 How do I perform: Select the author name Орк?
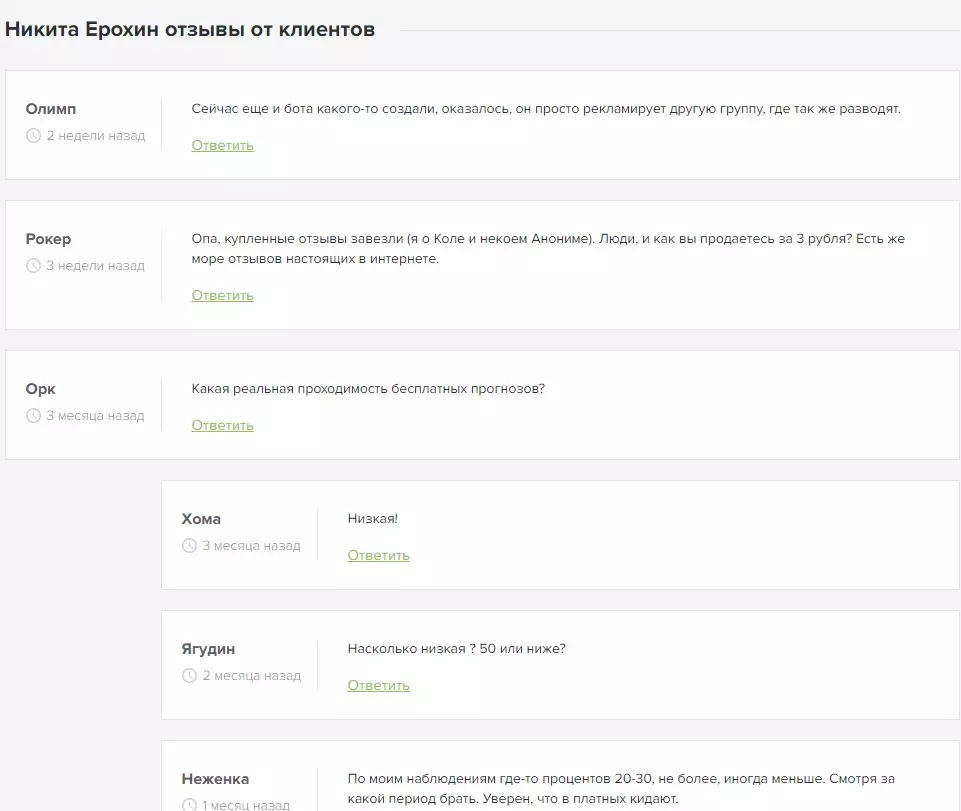pyautogui.click(x=40, y=389)
